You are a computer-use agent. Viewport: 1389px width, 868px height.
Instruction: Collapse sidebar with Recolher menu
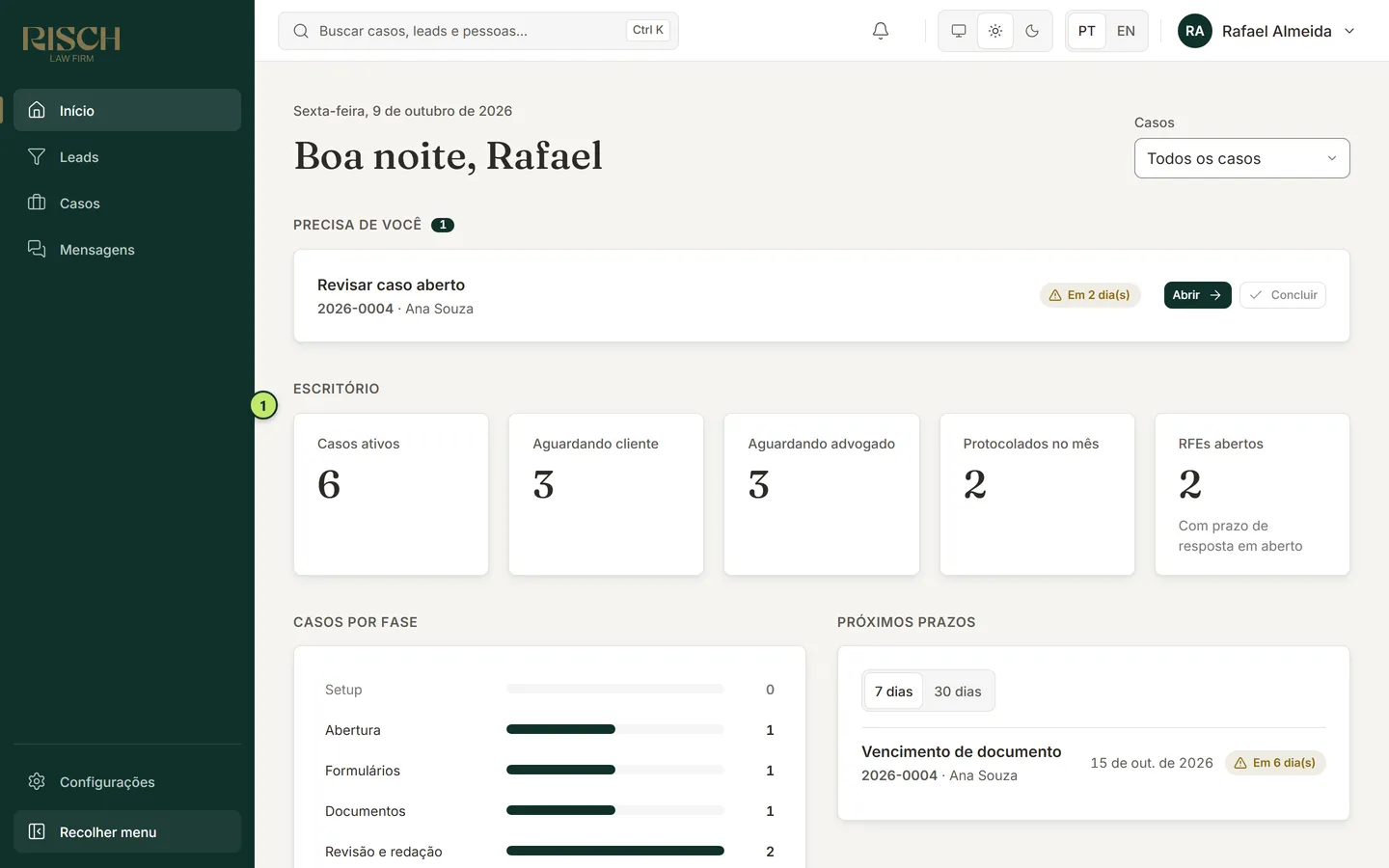point(127,831)
